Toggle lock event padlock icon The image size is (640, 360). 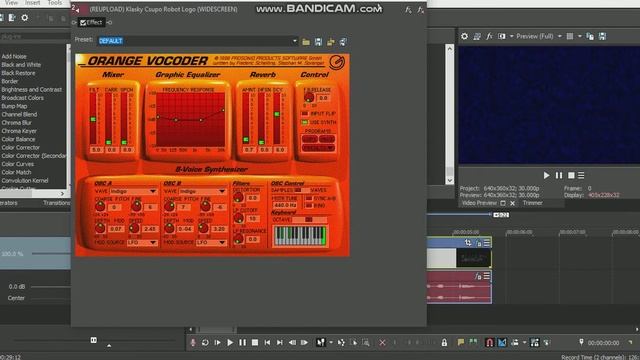coord(444,342)
